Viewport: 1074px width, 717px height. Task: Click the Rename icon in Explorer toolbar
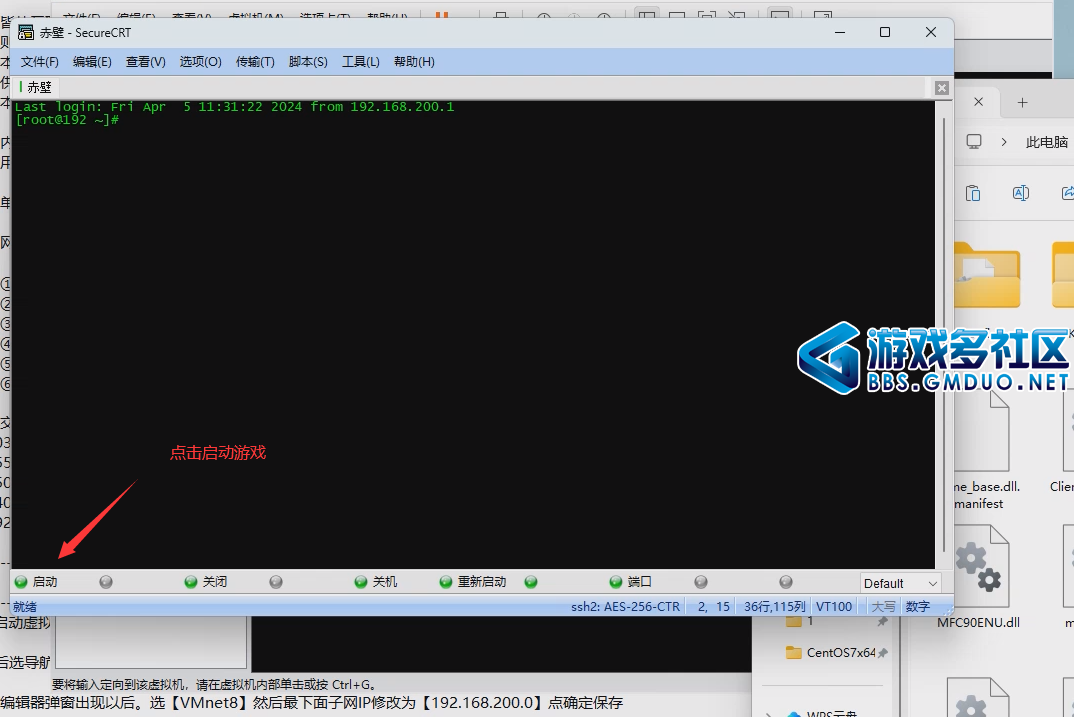point(1021,193)
